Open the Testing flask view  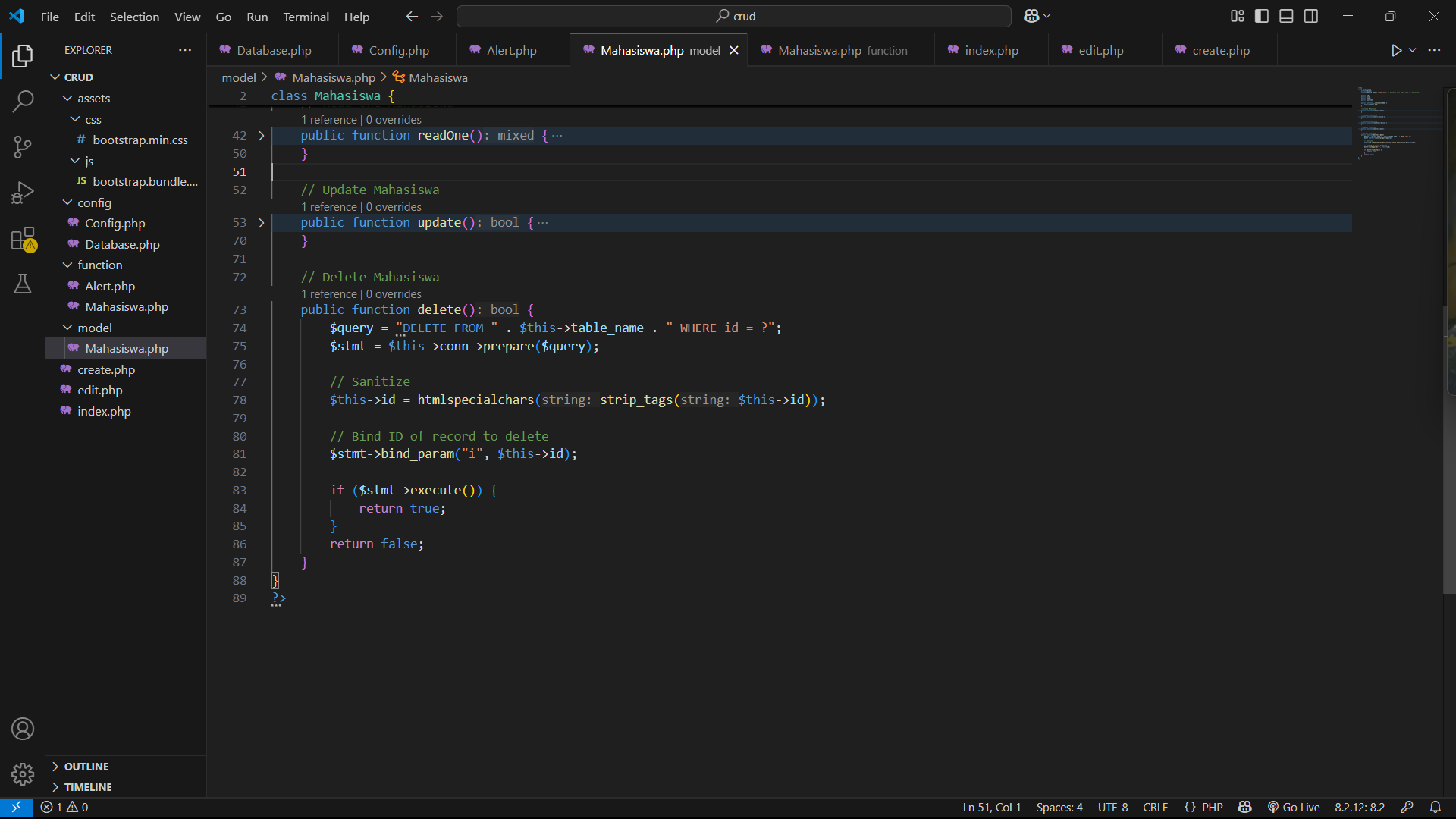[23, 284]
